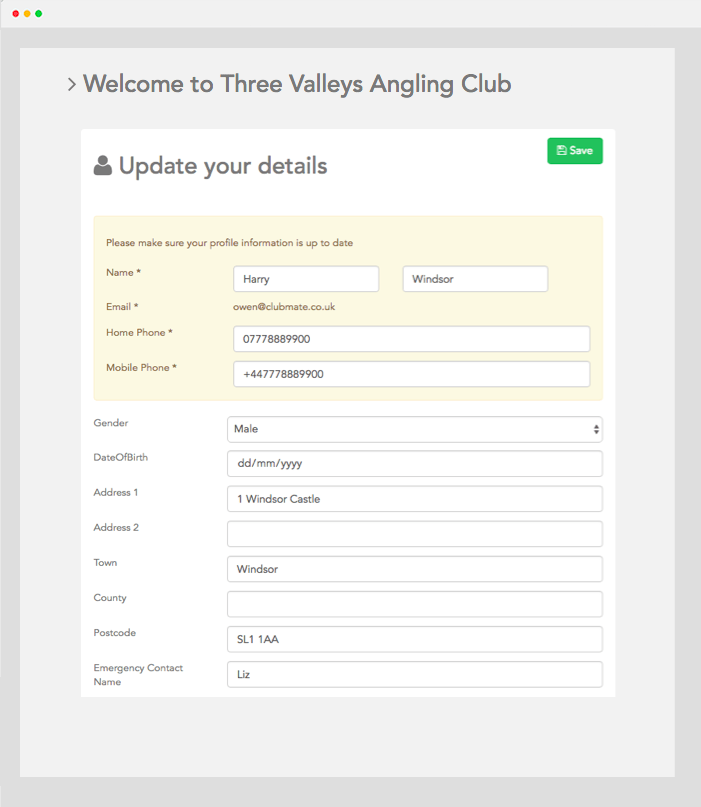Focus the DateOfBirth input

[414, 464]
